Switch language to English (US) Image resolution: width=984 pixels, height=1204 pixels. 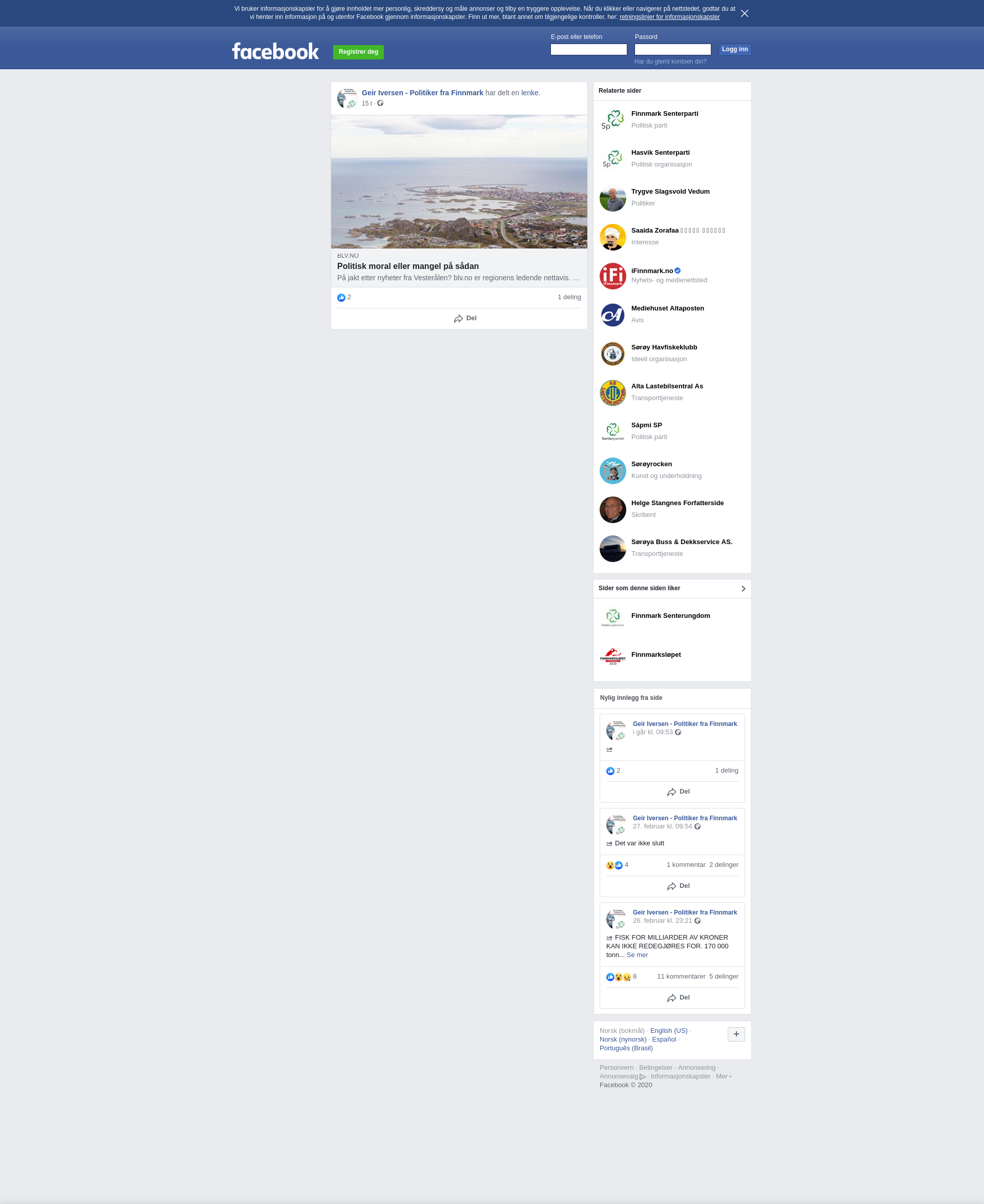[668, 1031]
